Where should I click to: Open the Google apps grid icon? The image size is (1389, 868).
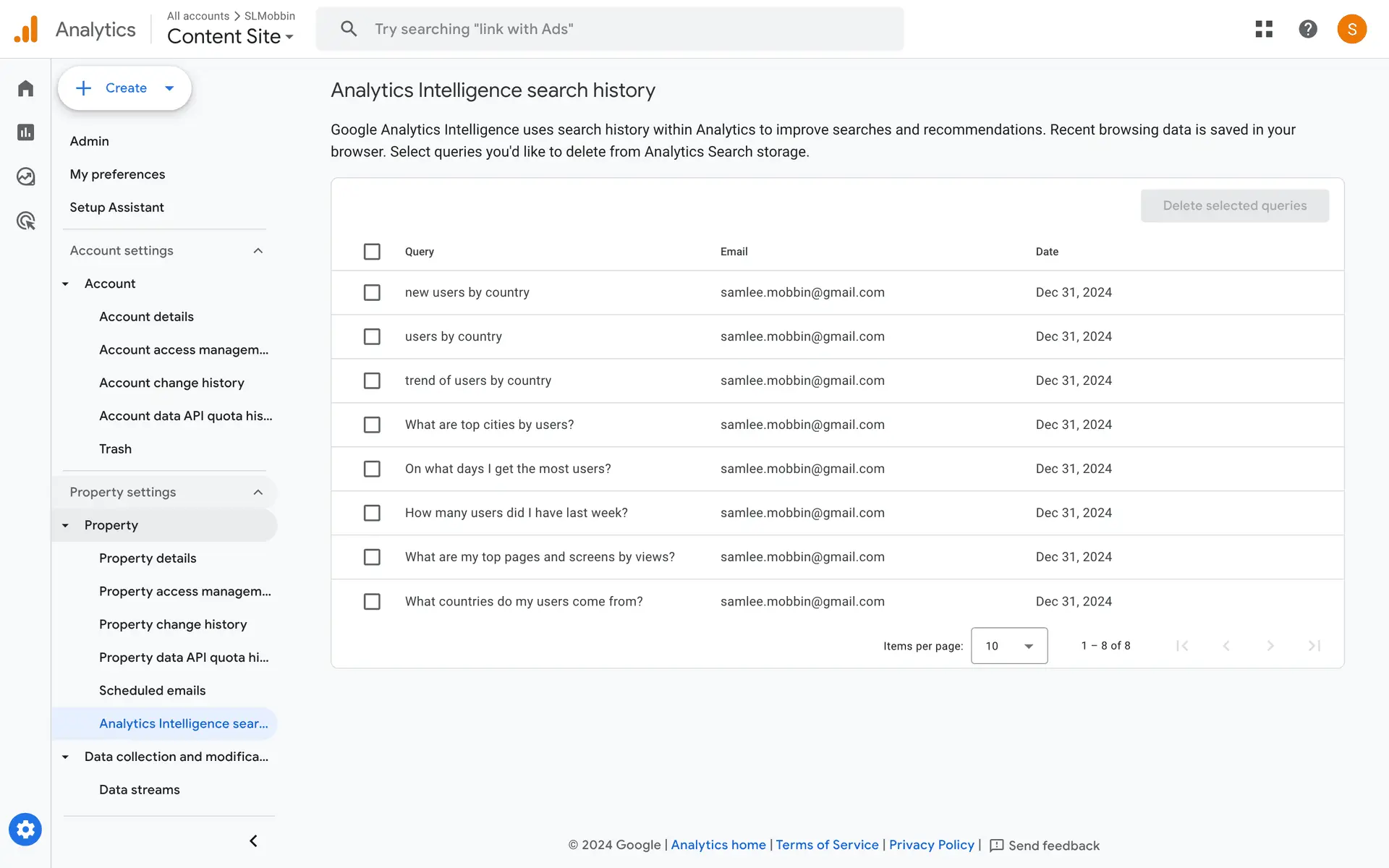coord(1264,29)
